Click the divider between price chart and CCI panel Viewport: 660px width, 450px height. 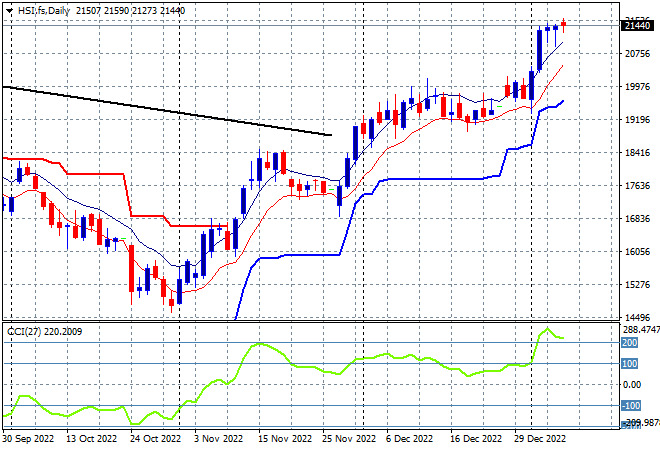311,322
